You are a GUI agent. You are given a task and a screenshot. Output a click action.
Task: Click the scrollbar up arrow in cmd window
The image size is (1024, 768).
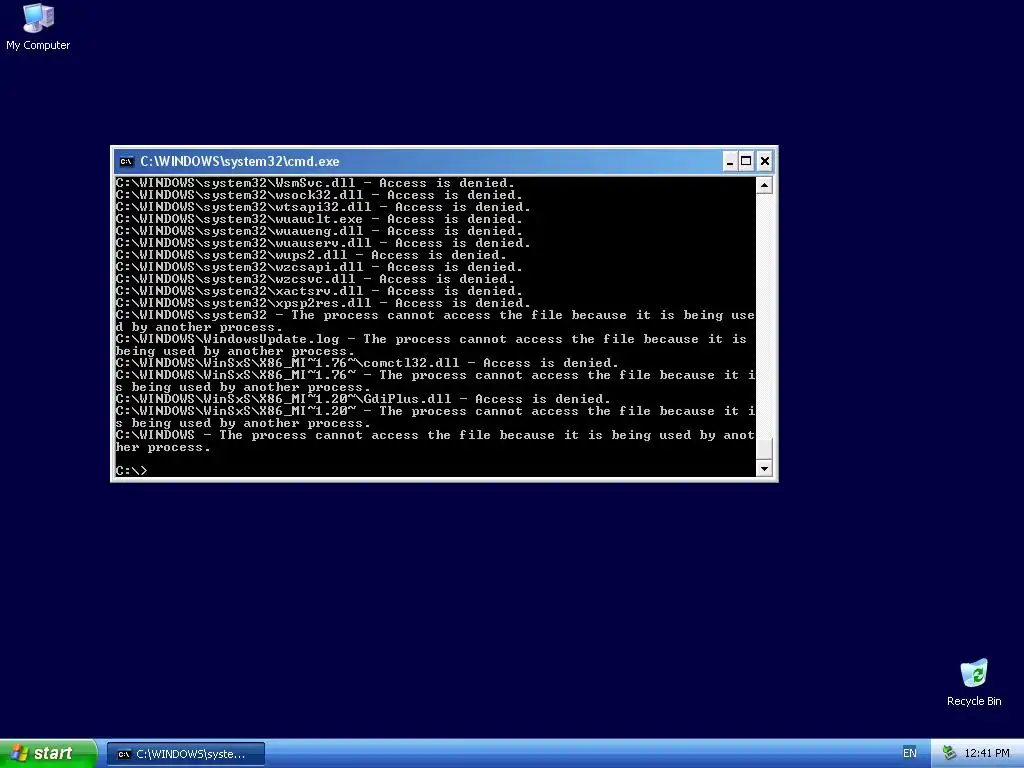[x=764, y=185]
